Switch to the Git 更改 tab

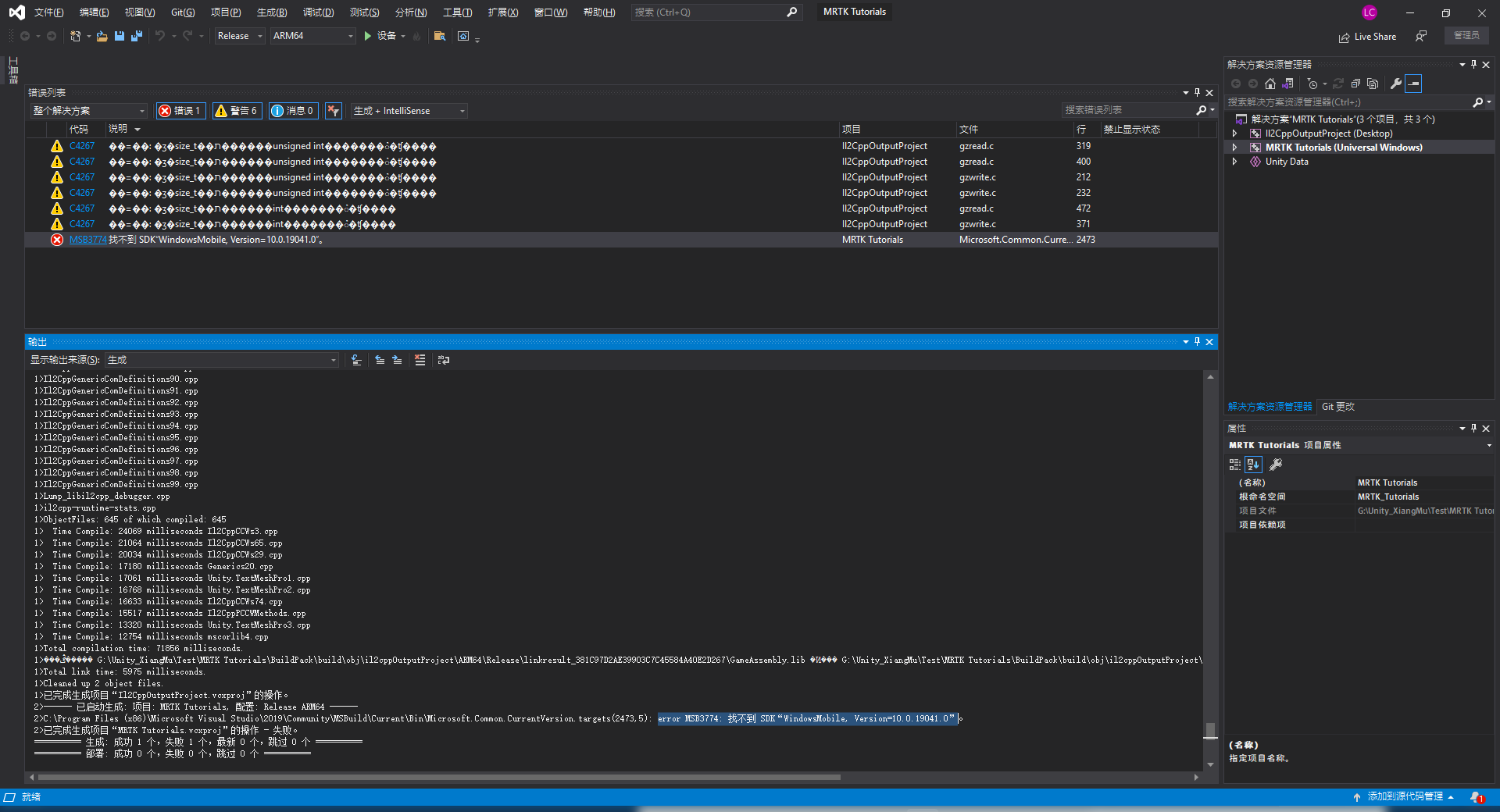click(1338, 407)
